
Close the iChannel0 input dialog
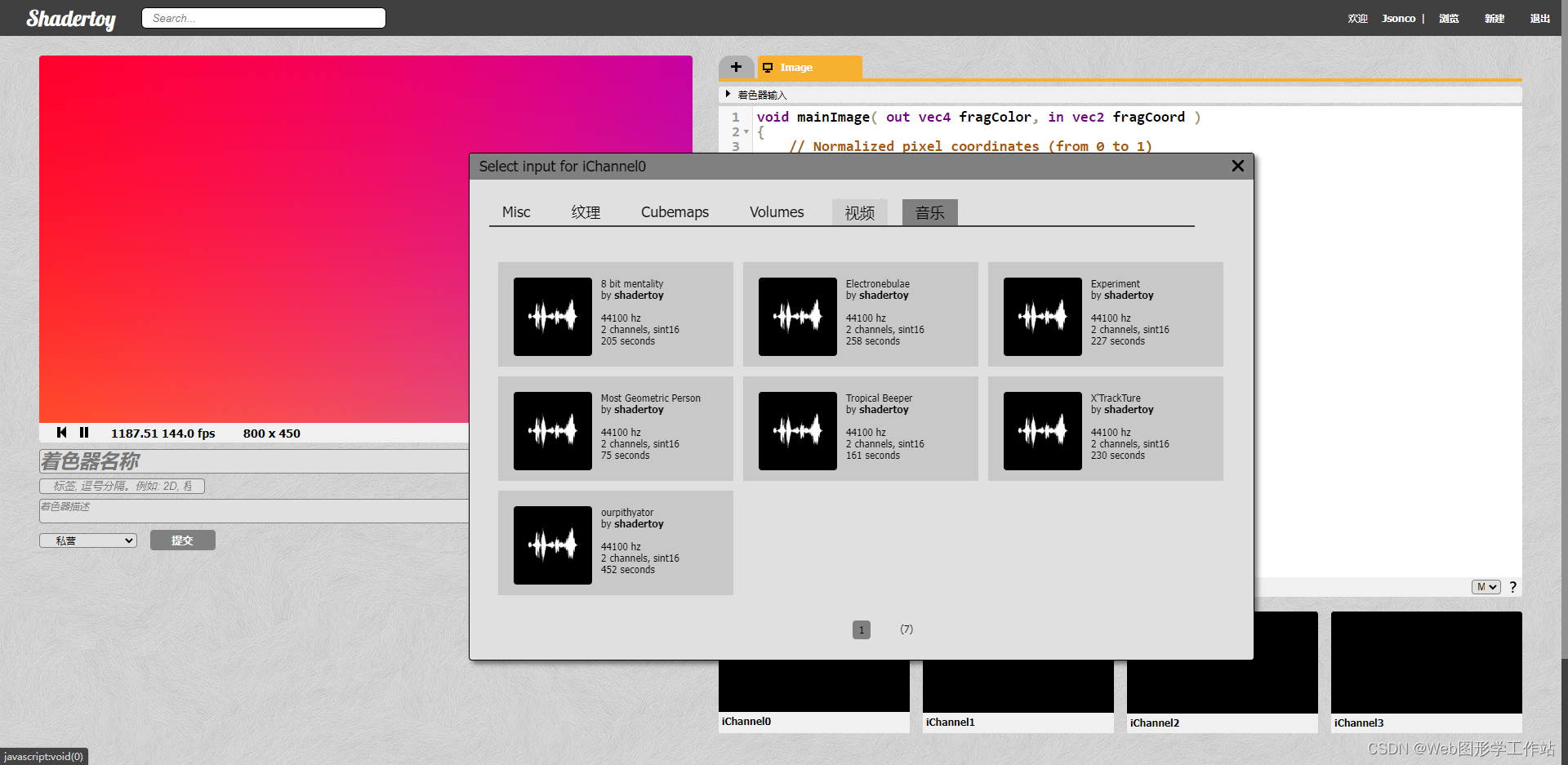coord(1237,166)
